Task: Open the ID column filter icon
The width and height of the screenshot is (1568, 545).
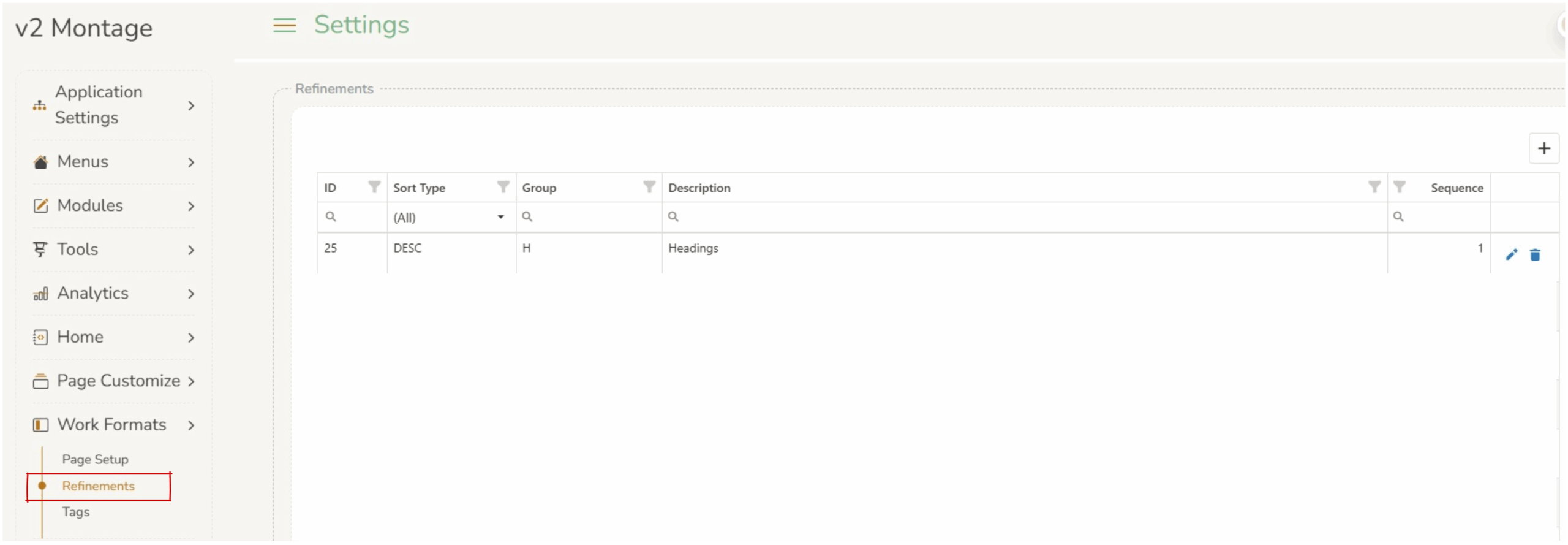Action: click(374, 187)
